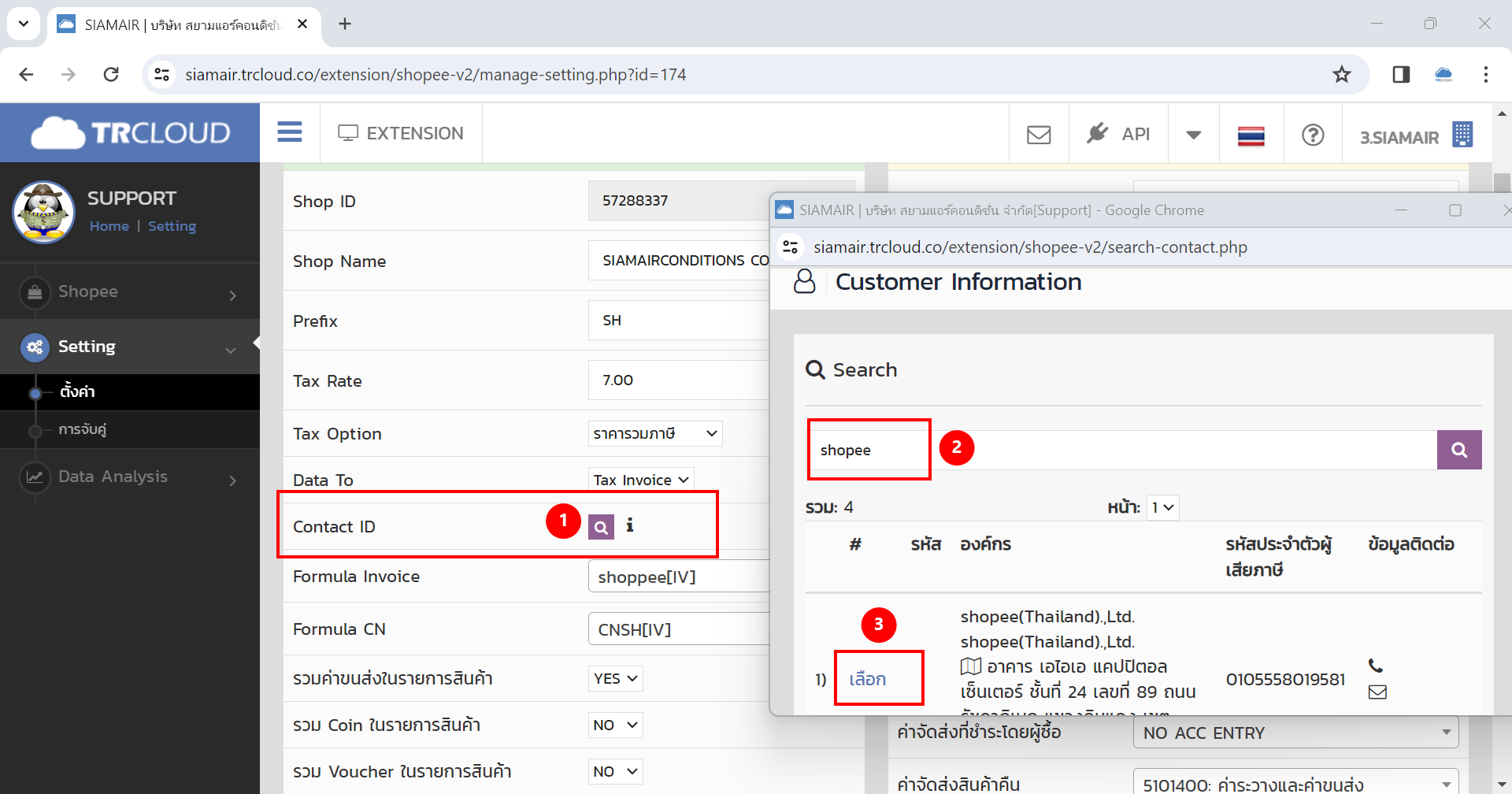Open the Data To Tax Invoice dropdown
This screenshot has width=1512, height=794.
[641, 480]
